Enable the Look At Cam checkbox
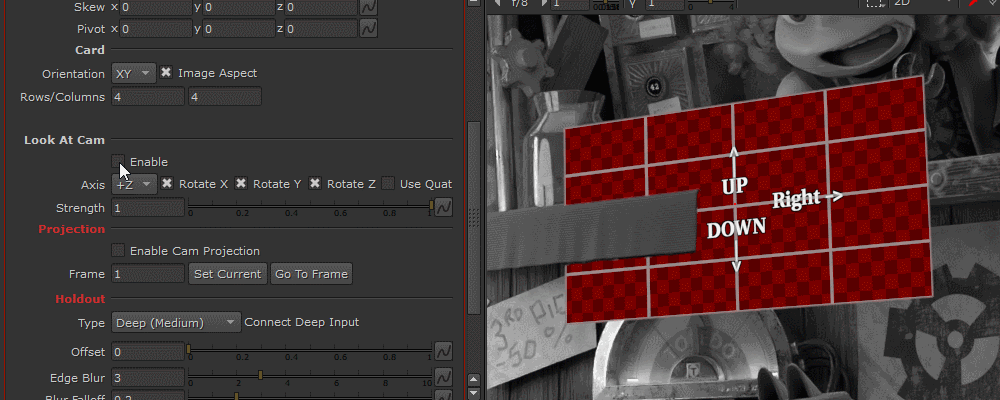 click(118, 161)
